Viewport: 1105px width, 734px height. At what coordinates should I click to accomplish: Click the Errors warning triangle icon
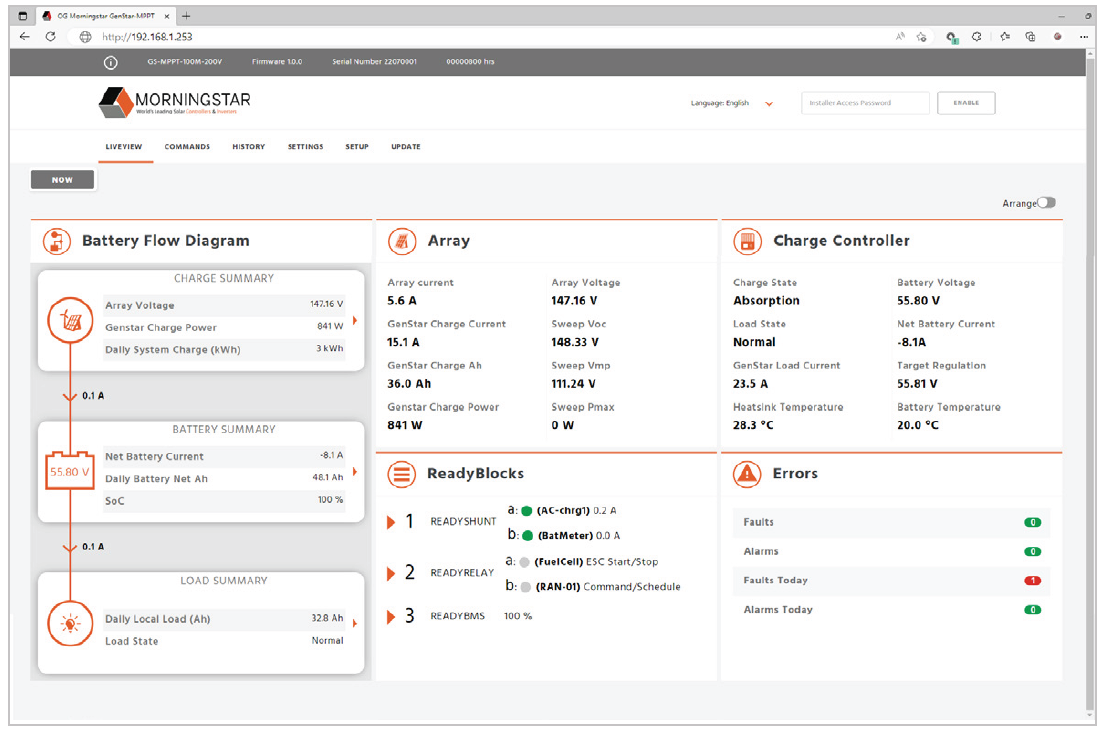click(747, 474)
